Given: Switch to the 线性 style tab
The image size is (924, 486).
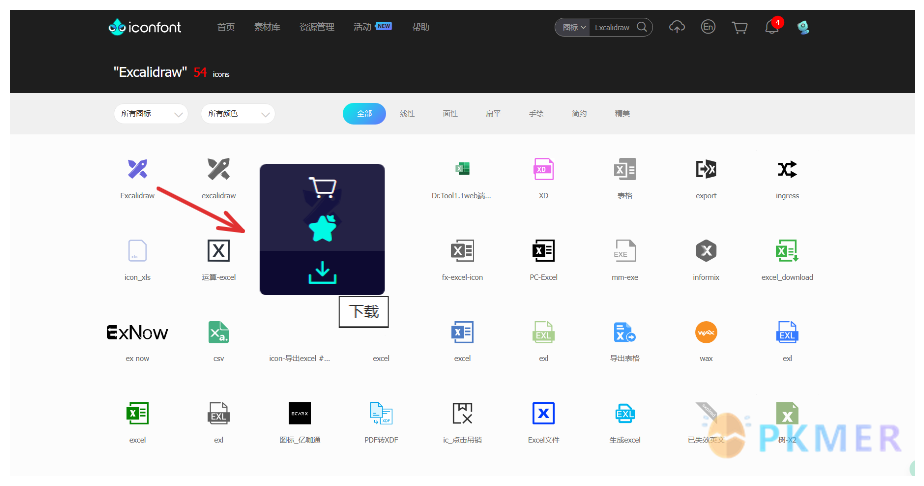Looking at the screenshot, I should coord(407,114).
